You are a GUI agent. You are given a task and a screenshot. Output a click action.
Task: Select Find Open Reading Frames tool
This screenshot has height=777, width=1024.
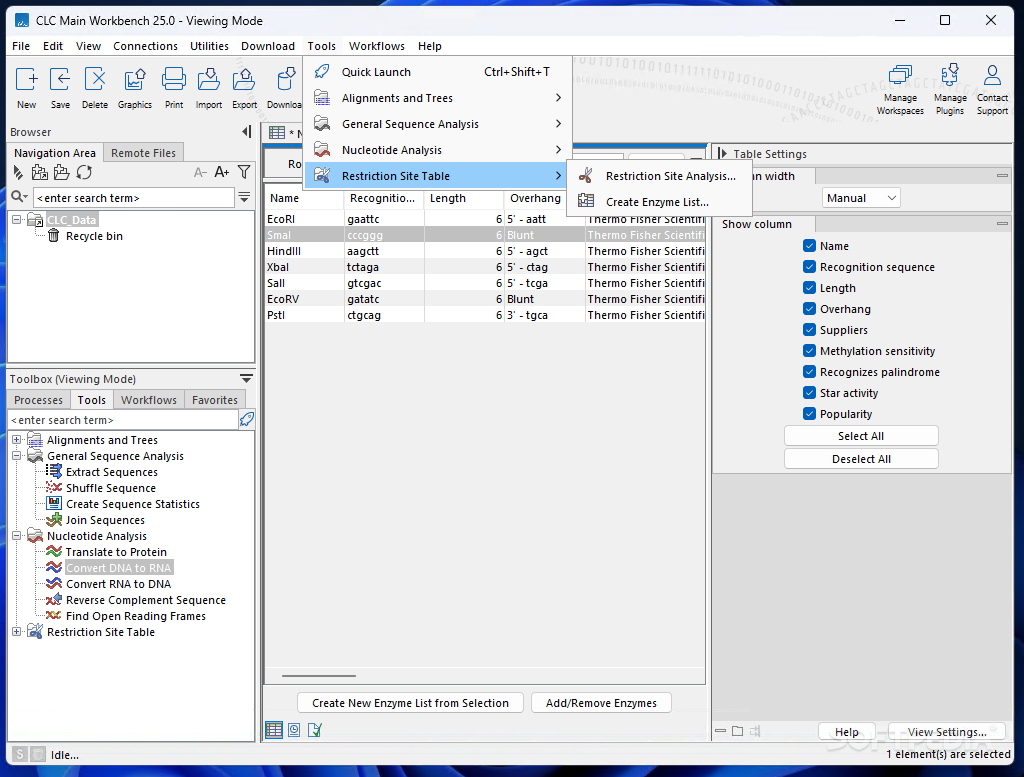tap(136, 616)
